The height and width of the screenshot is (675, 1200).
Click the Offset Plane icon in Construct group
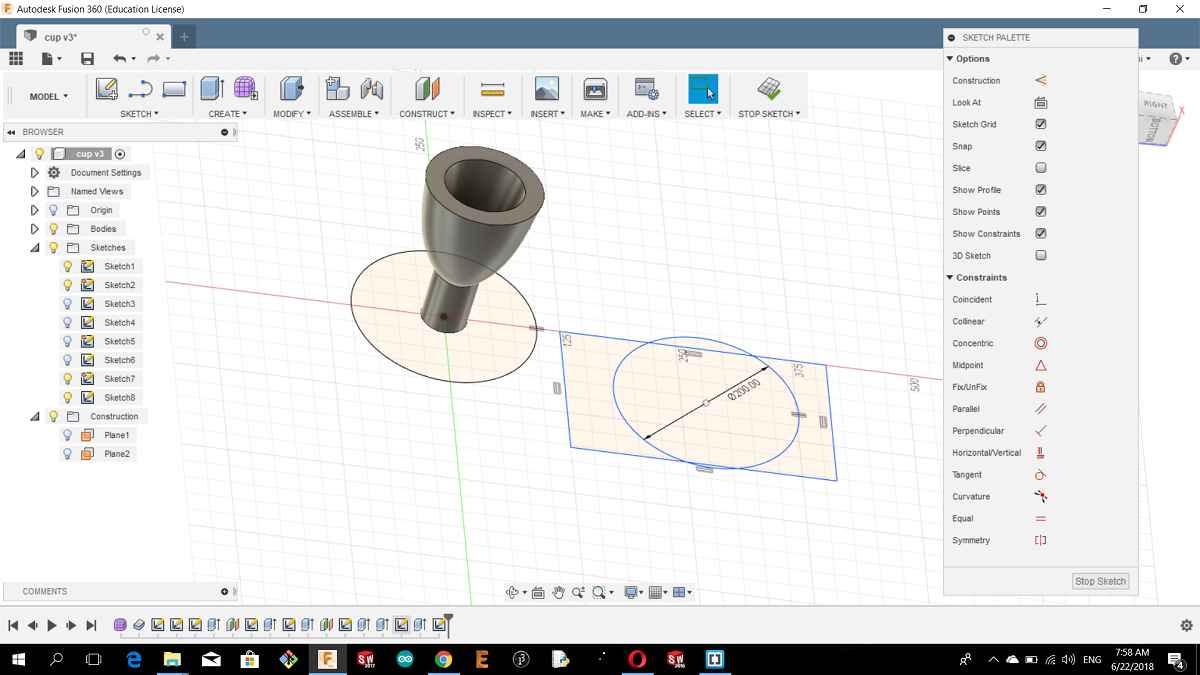point(428,89)
